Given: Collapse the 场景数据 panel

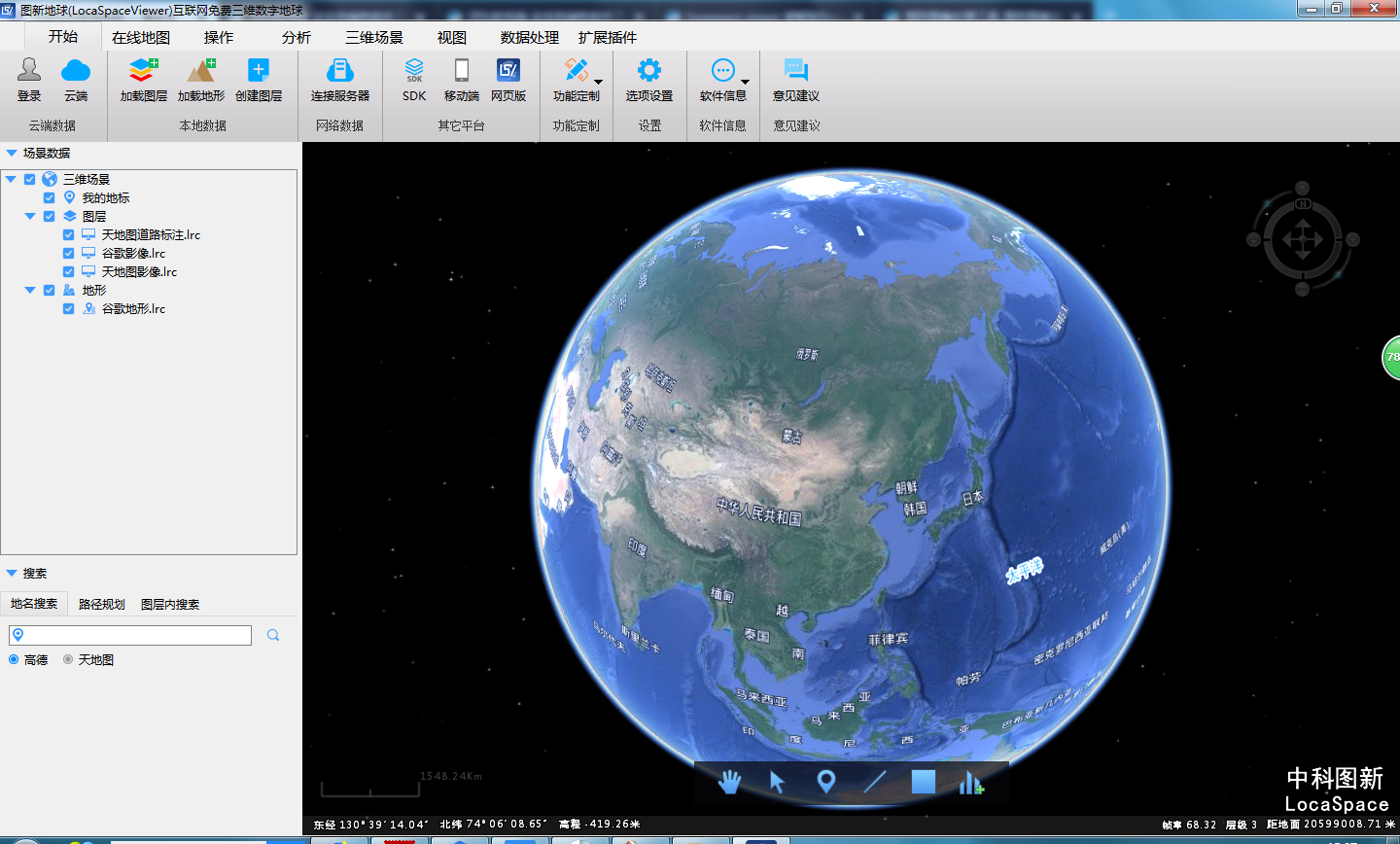Looking at the screenshot, I should coord(12,153).
